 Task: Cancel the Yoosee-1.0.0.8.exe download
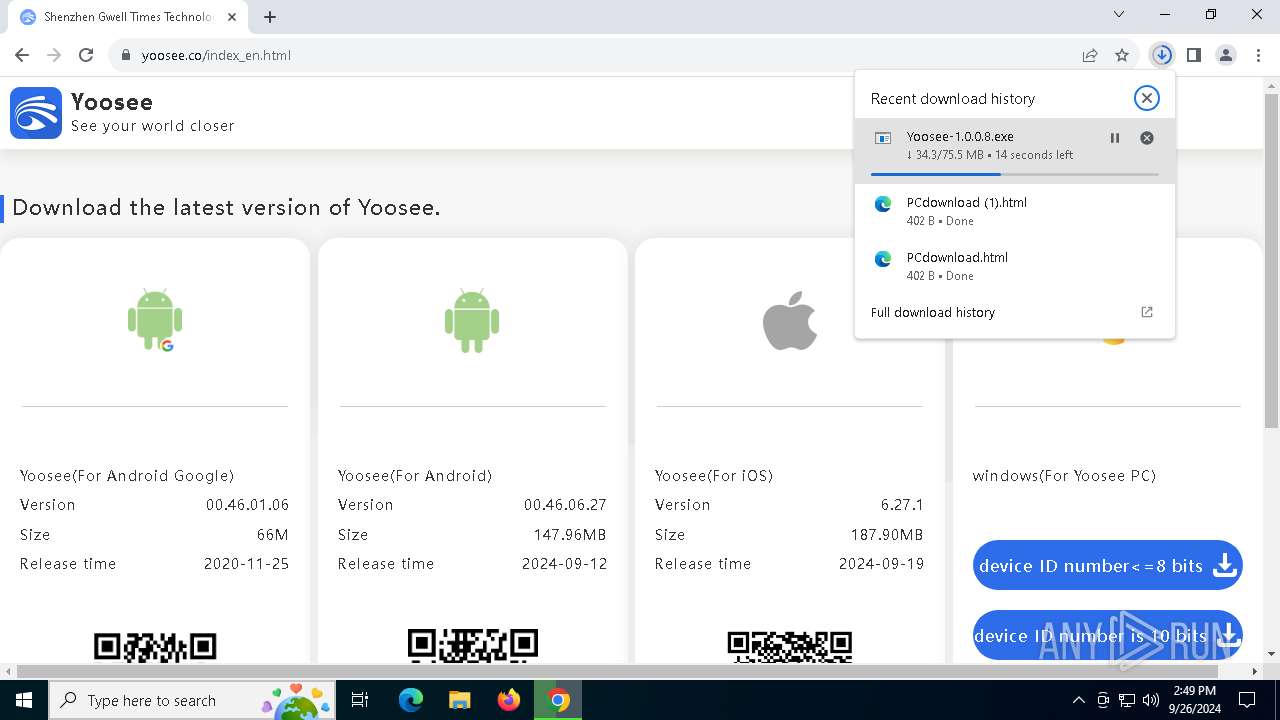click(1147, 138)
